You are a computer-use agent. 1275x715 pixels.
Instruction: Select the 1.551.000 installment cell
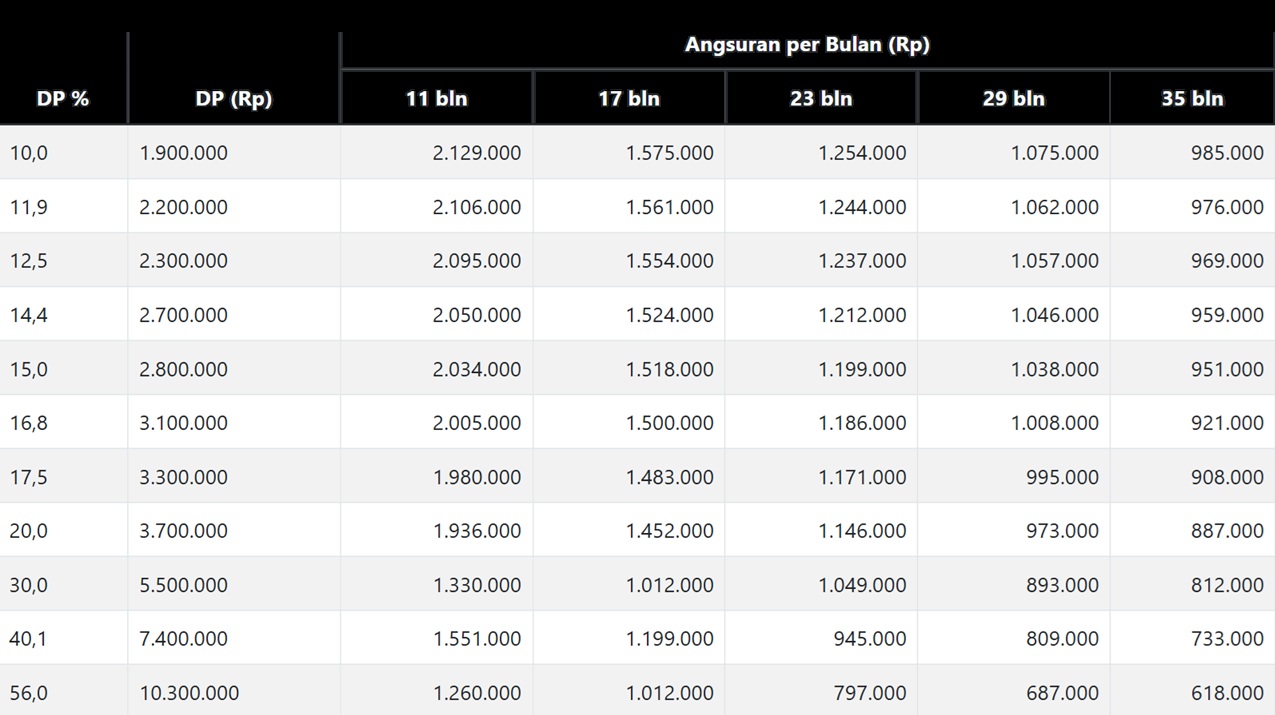pyautogui.click(x=476, y=639)
